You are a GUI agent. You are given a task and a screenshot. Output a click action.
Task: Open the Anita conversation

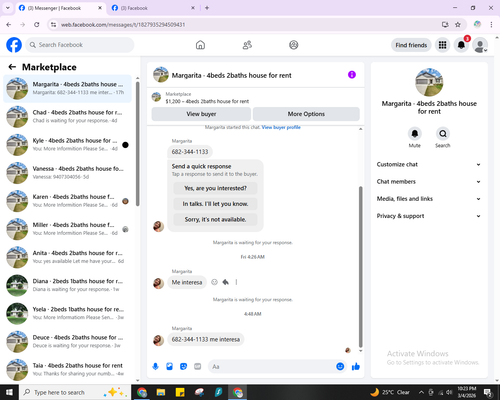tap(68, 257)
